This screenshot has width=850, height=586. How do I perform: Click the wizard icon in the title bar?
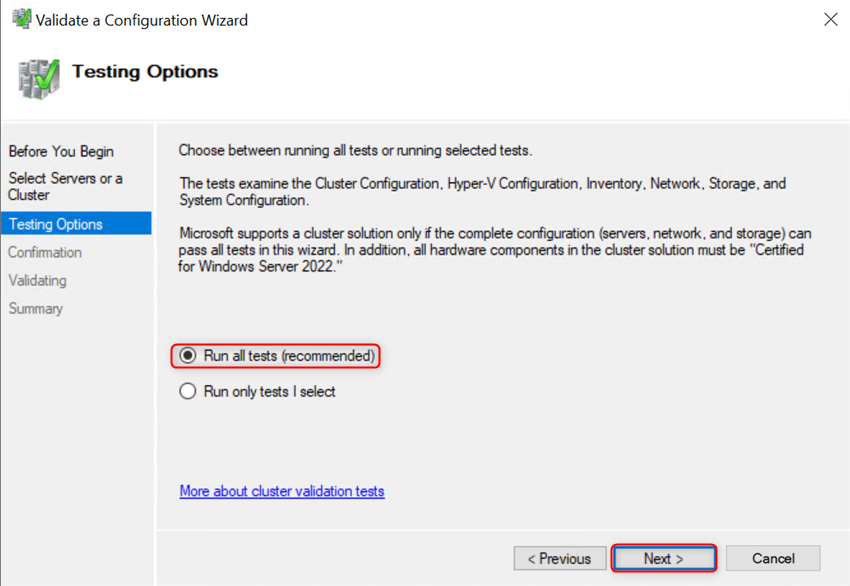click(x=20, y=19)
